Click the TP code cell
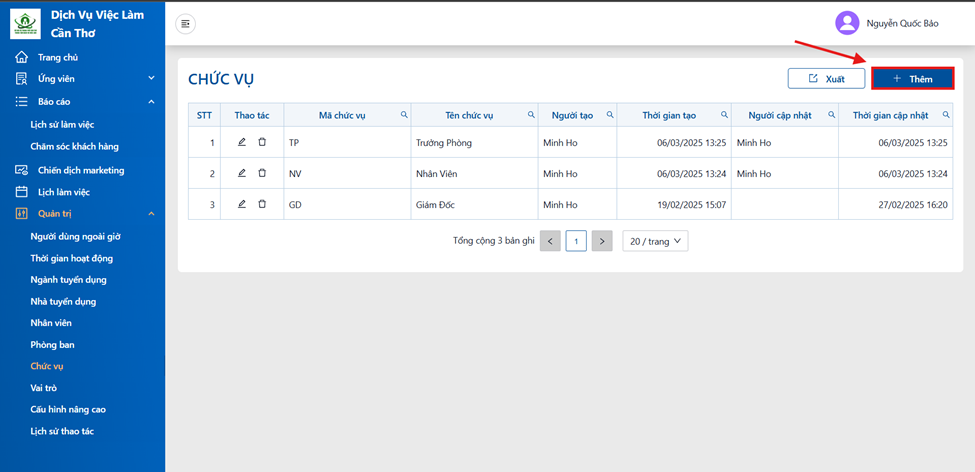Screen dimensions: 975x472 pos(347,142)
